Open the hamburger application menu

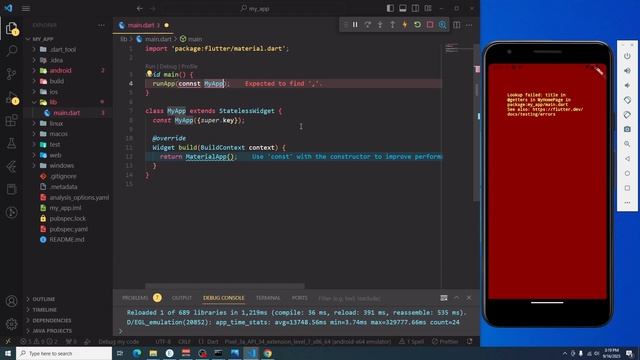(x=26, y=8)
